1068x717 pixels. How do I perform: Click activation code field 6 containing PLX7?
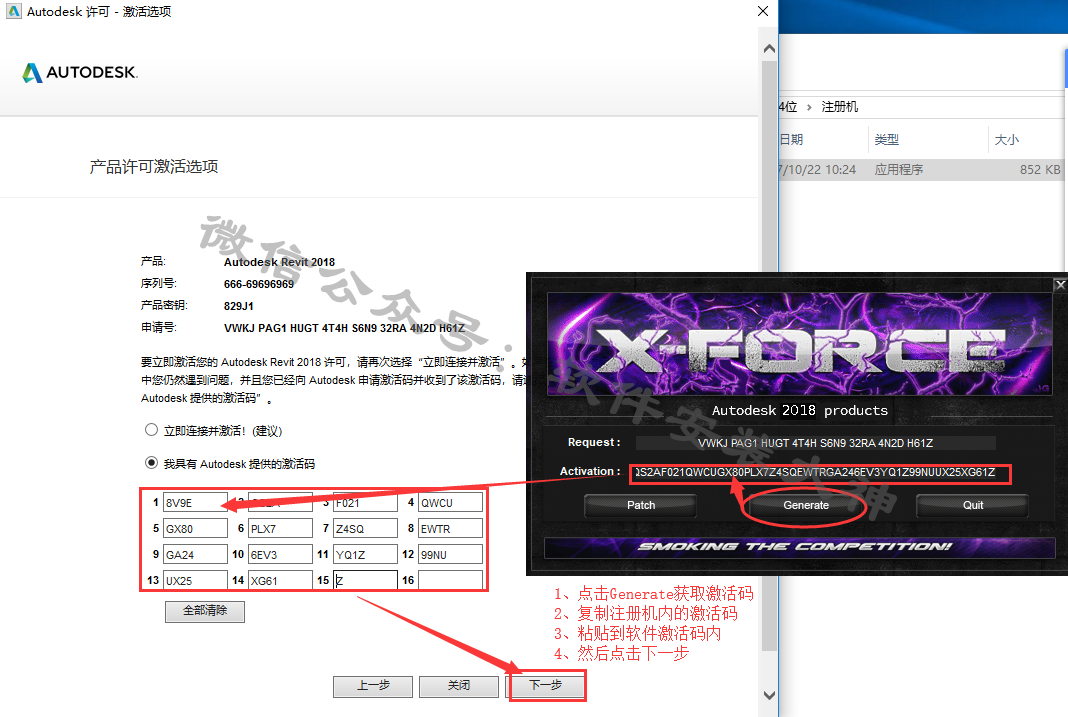(280, 528)
